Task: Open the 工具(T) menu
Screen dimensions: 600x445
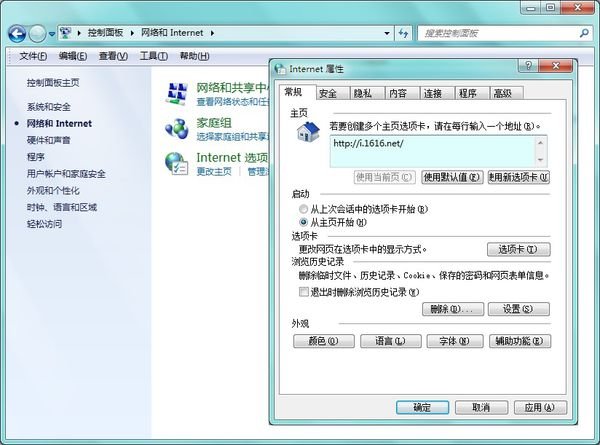Action: [153, 56]
